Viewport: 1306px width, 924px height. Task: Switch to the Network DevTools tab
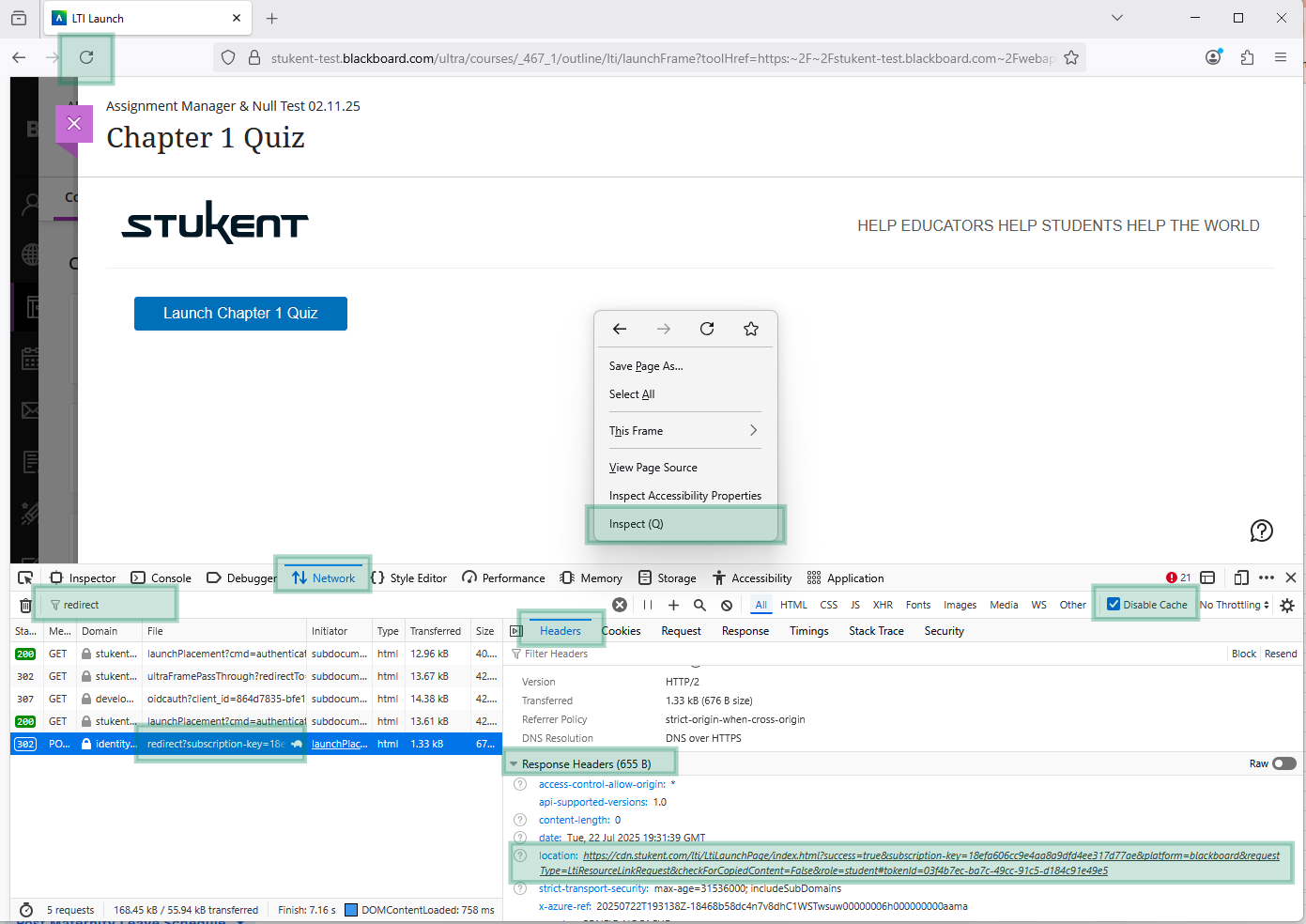coord(323,577)
